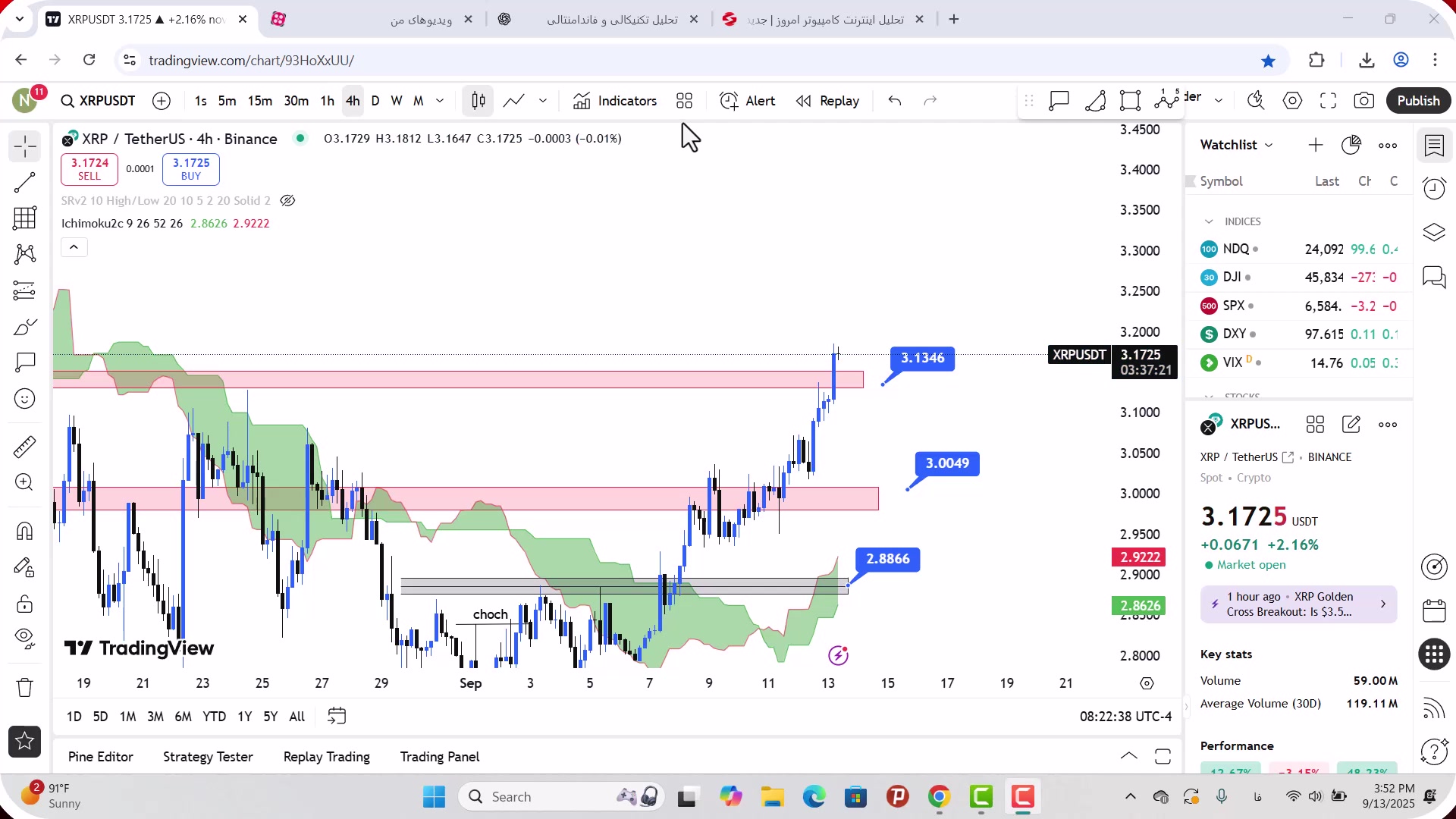Click the 3.1724 SELL button

pyautogui.click(x=89, y=169)
